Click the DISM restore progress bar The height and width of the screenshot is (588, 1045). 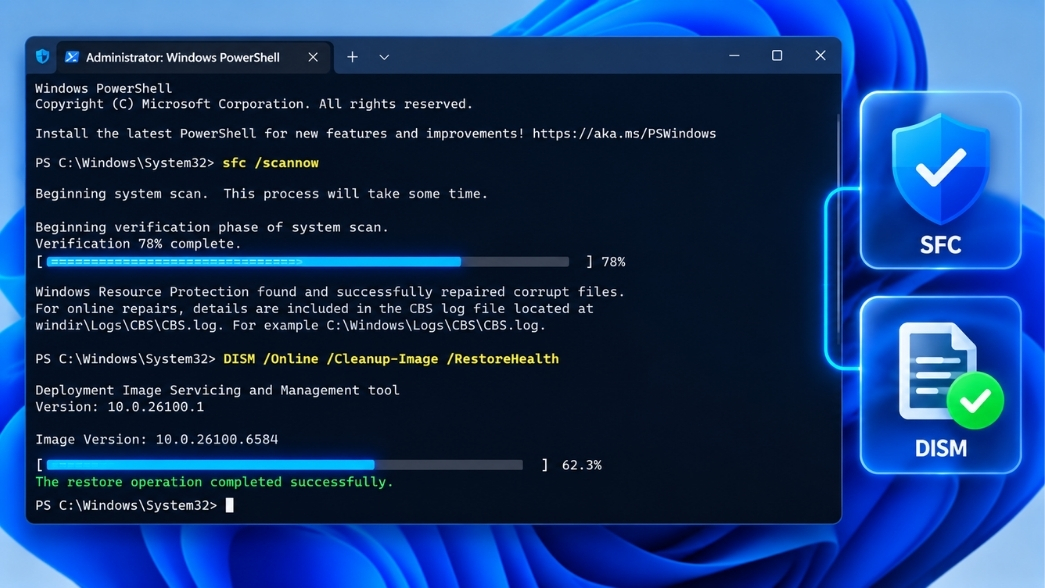coord(285,465)
